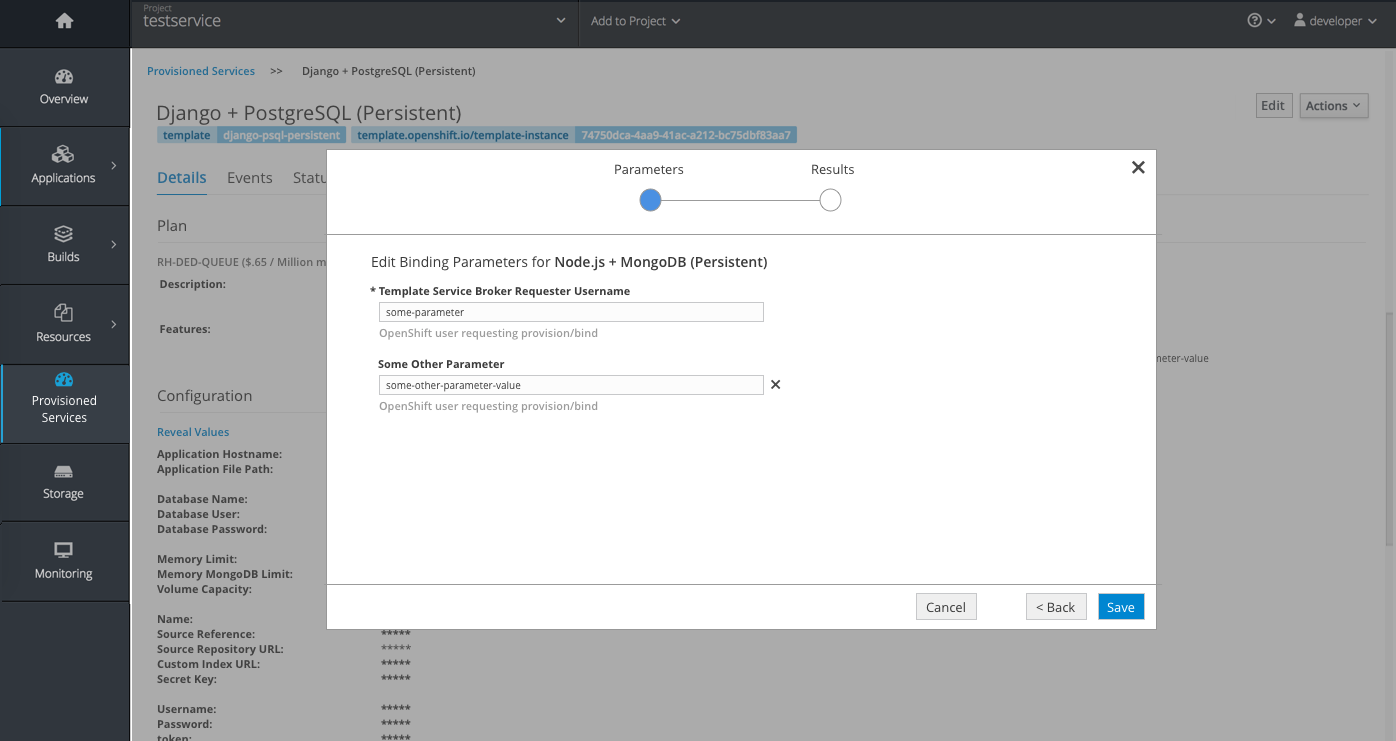
Task: Open Provisioned Services breadcrumb link
Action: click(x=201, y=71)
